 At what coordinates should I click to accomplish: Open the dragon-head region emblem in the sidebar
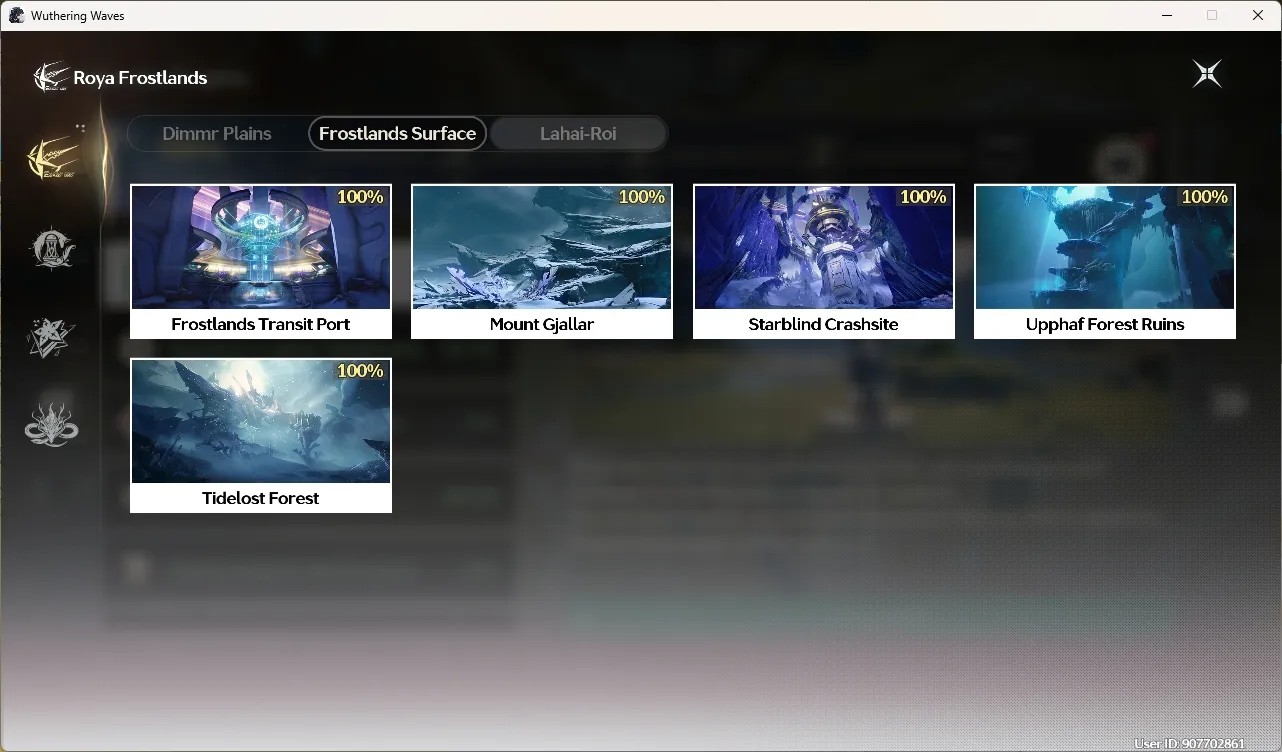pos(51,425)
